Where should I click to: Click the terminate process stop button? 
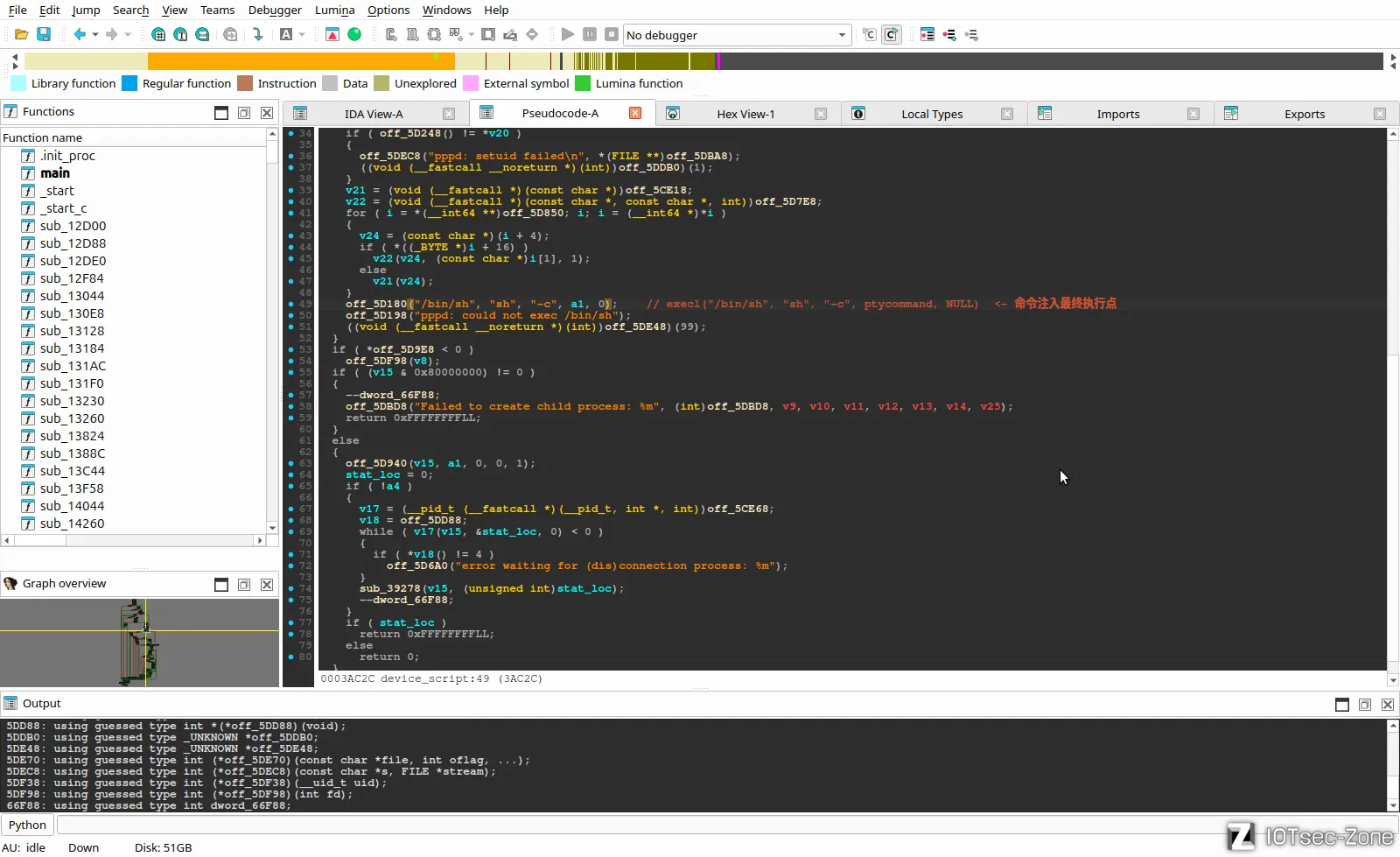(612, 35)
